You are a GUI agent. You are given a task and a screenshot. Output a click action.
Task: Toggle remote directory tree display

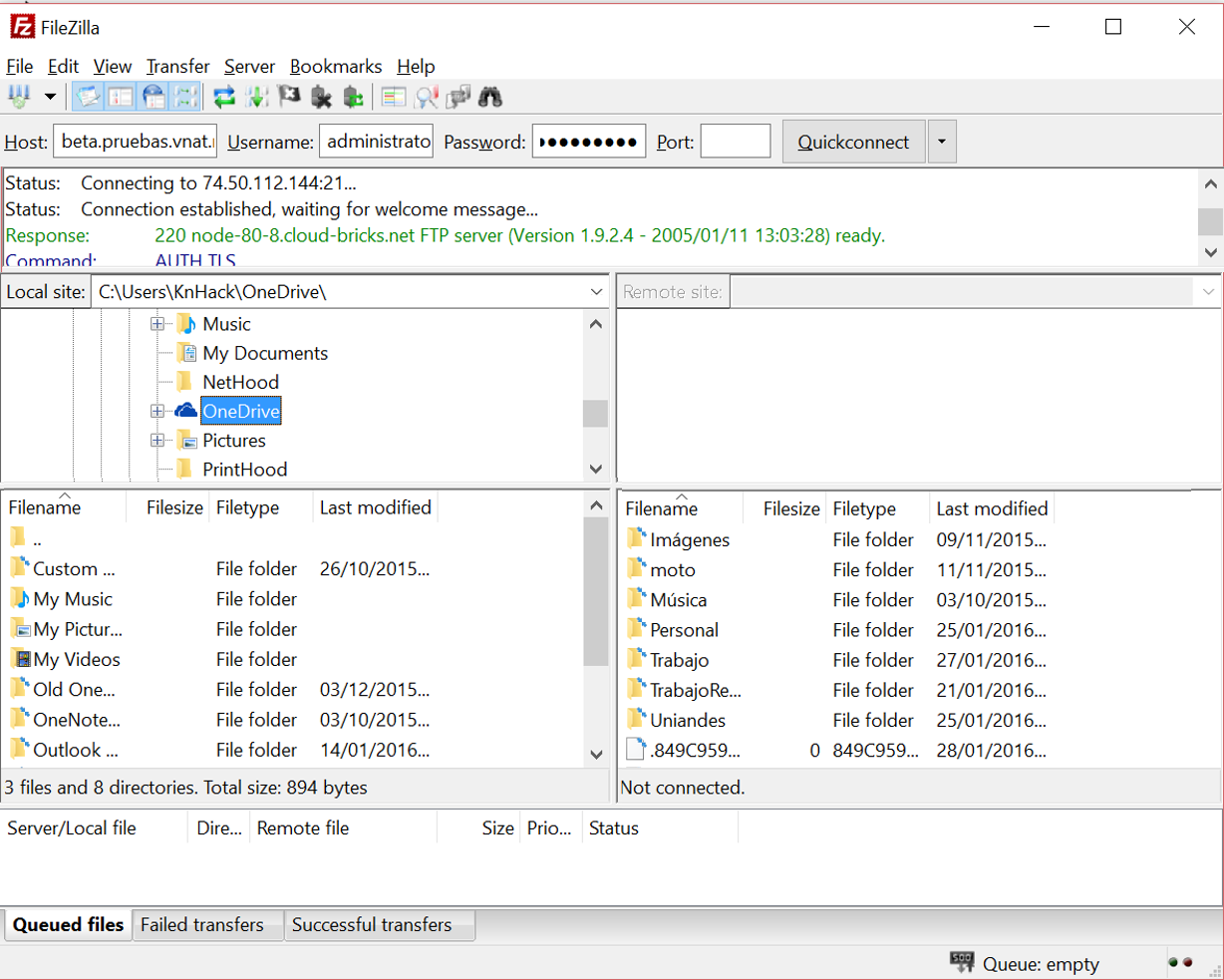(x=153, y=97)
